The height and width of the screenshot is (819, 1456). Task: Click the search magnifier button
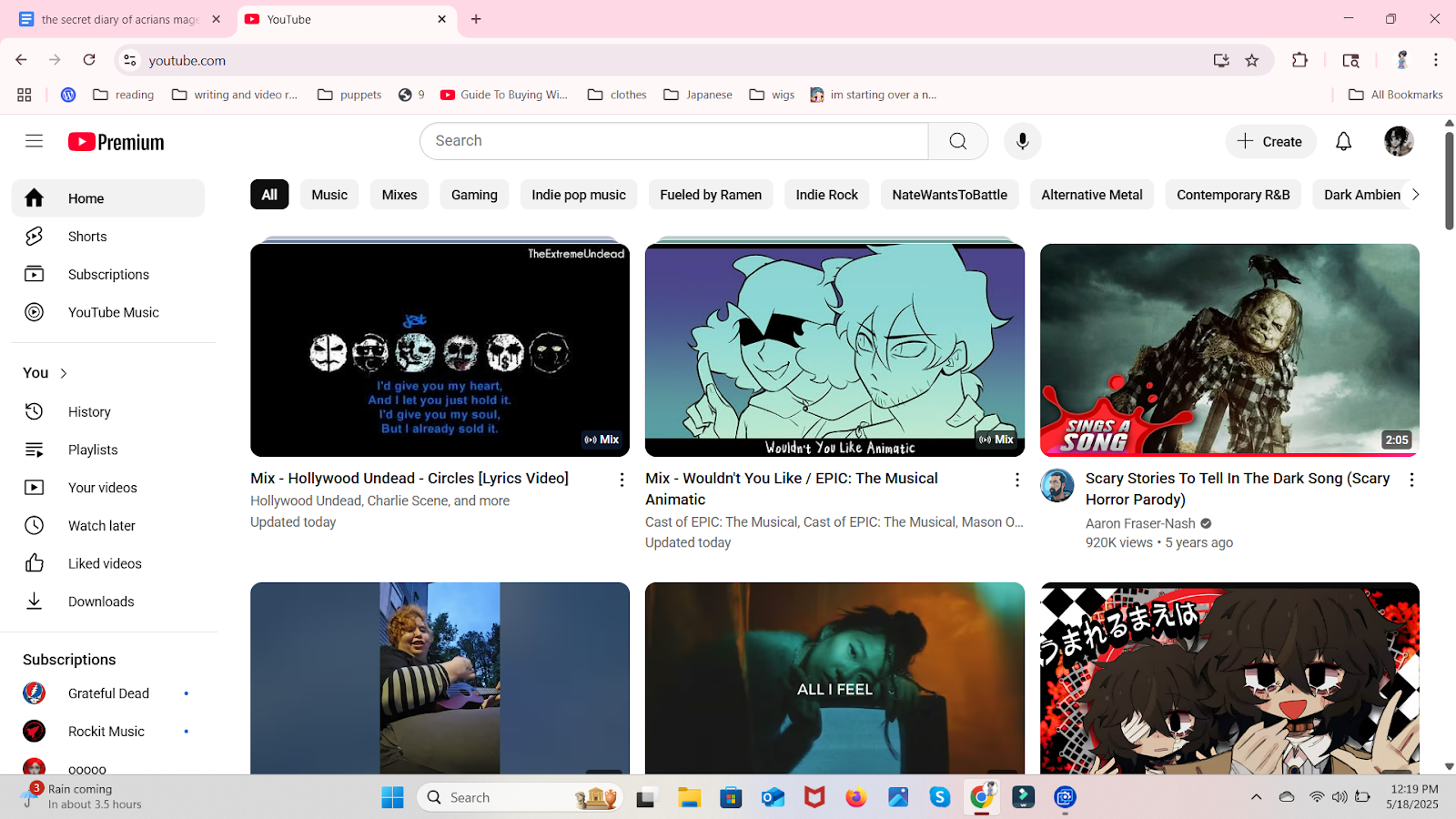coord(957,141)
